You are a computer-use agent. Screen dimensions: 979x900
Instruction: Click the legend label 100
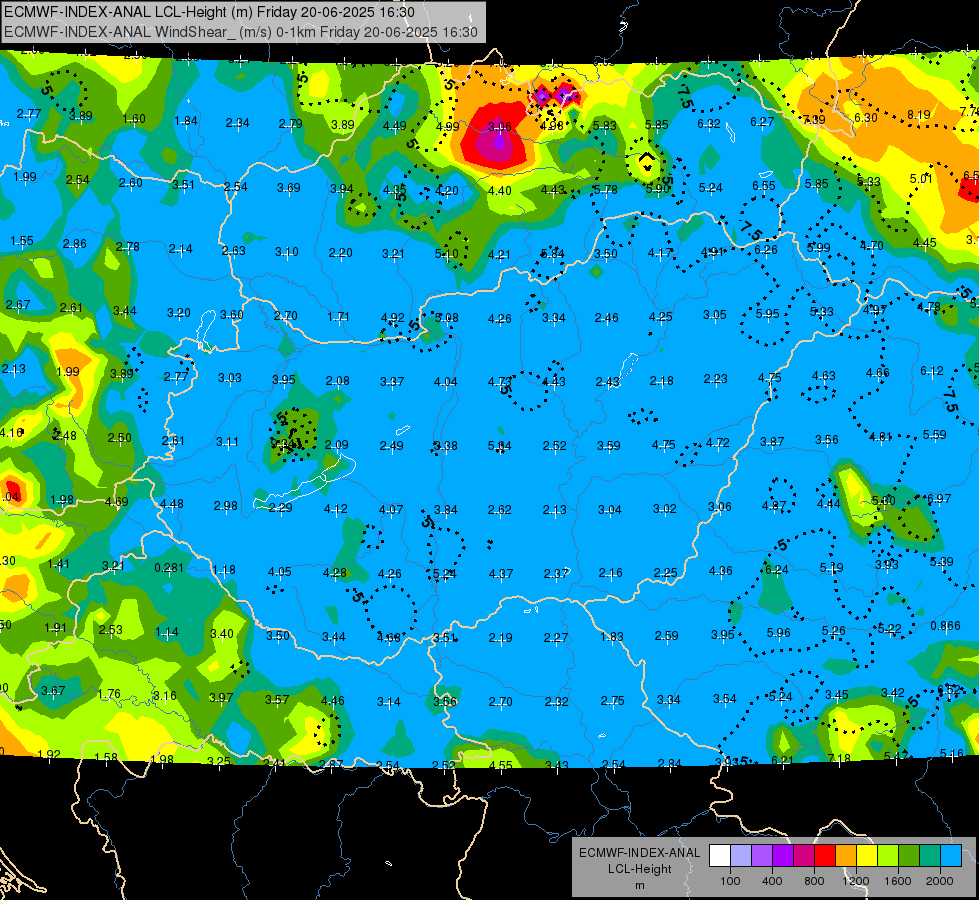730,881
